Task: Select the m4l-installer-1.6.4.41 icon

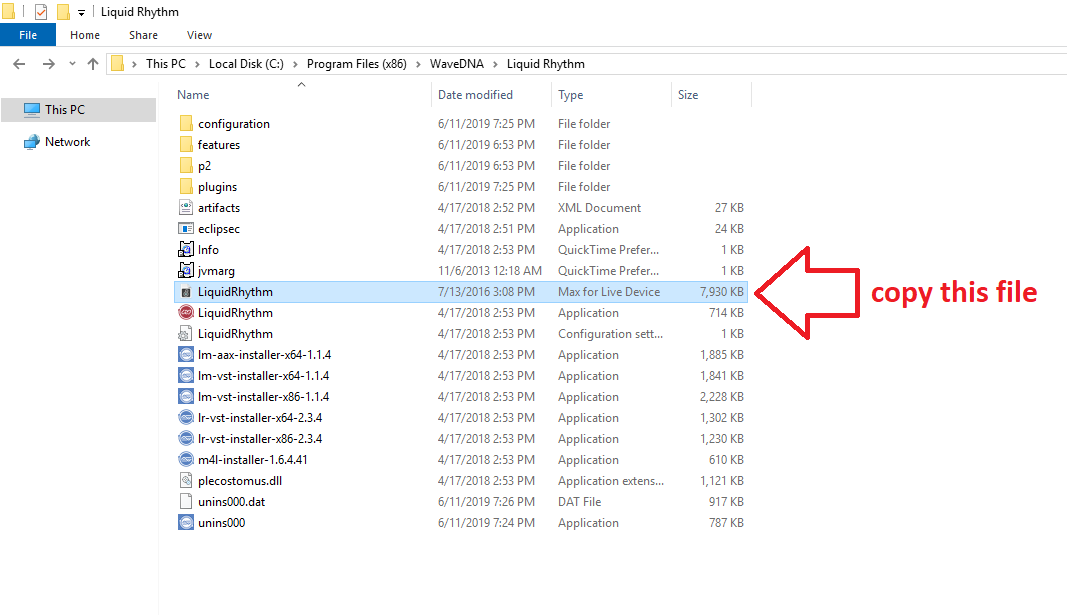Action: 186,460
